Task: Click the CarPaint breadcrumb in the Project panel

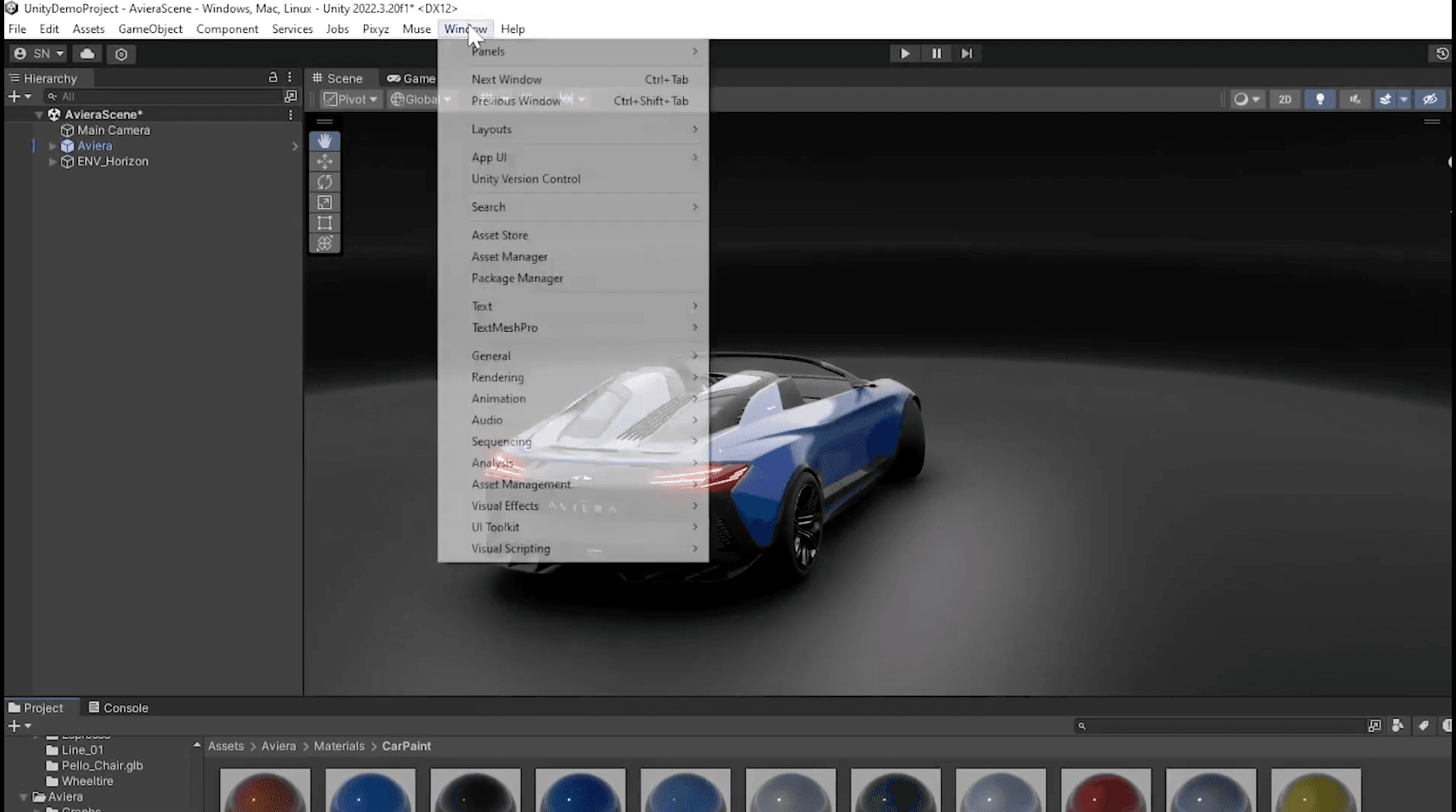Action: (x=406, y=746)
